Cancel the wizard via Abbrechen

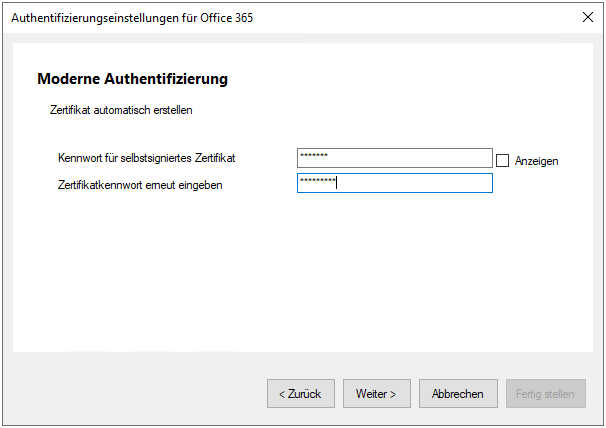(458, 394)
